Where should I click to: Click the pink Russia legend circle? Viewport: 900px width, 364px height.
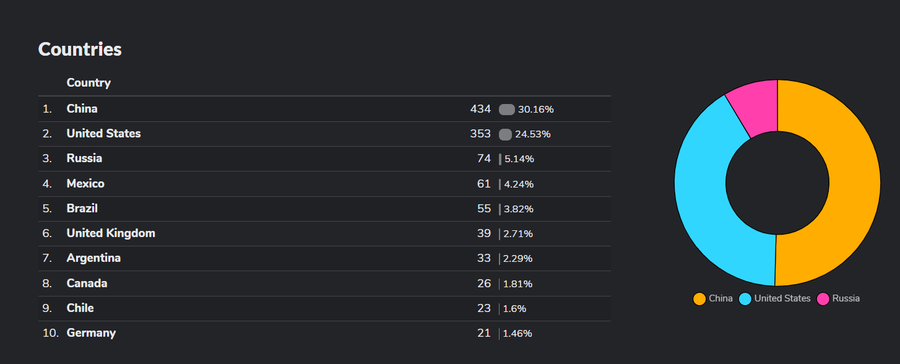823,299
